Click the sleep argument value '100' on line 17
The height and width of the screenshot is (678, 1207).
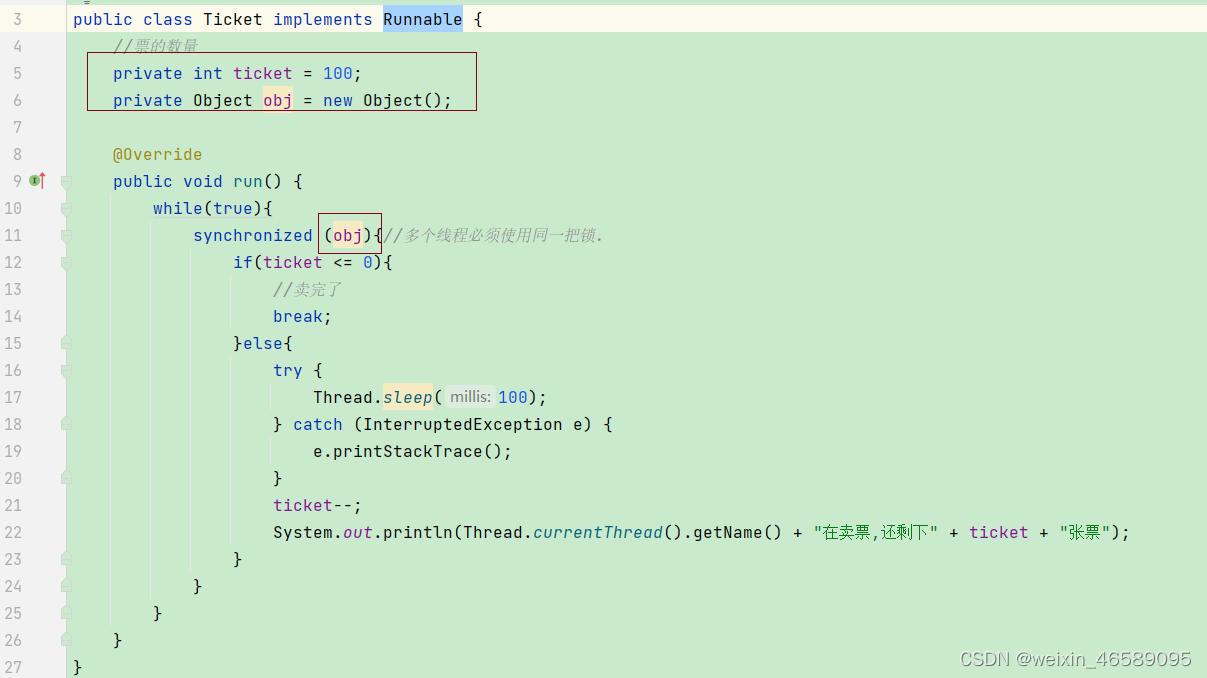coord(513,397)
